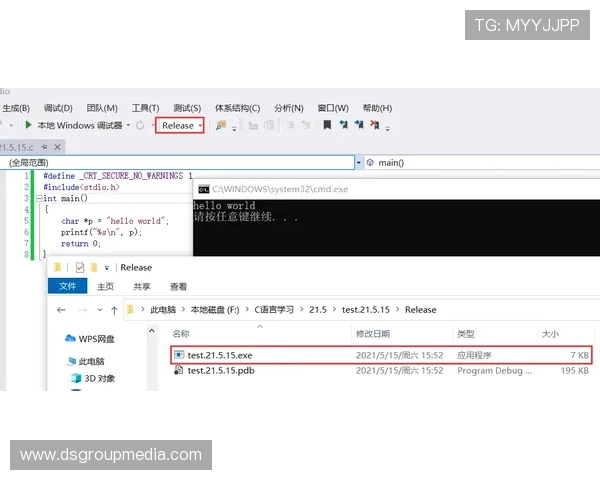
Task: Collapse the int main() code block
Action: coord(39,199)
